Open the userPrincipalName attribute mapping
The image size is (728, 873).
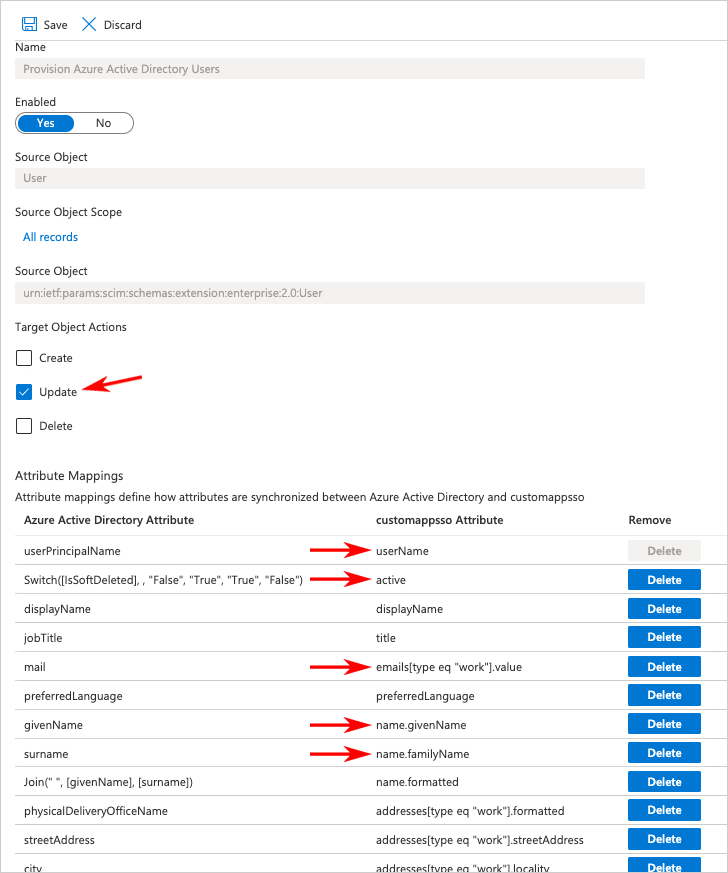click(72, 551)
